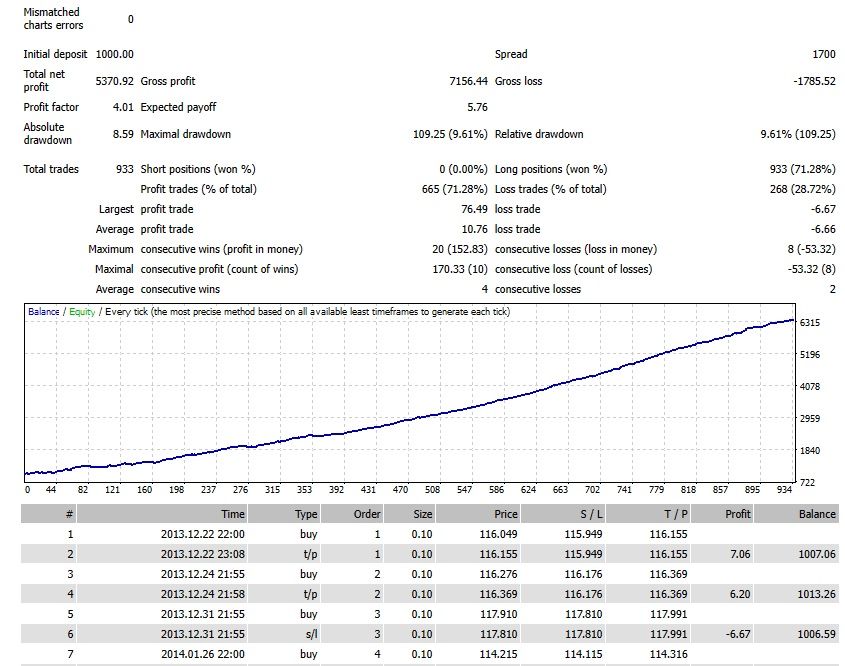Image resolution: width=845 pixels, height=666 pixels.
Task: Select Gross profit value 7156.44
Action: pyautogui.click(x=468, y=81)
